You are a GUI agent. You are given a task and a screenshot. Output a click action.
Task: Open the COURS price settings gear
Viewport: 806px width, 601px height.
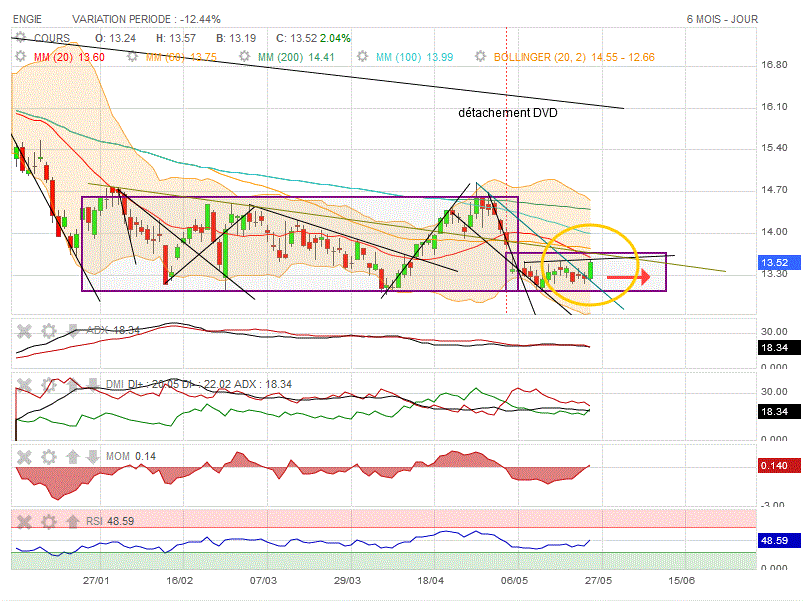[x=23, y=38]
